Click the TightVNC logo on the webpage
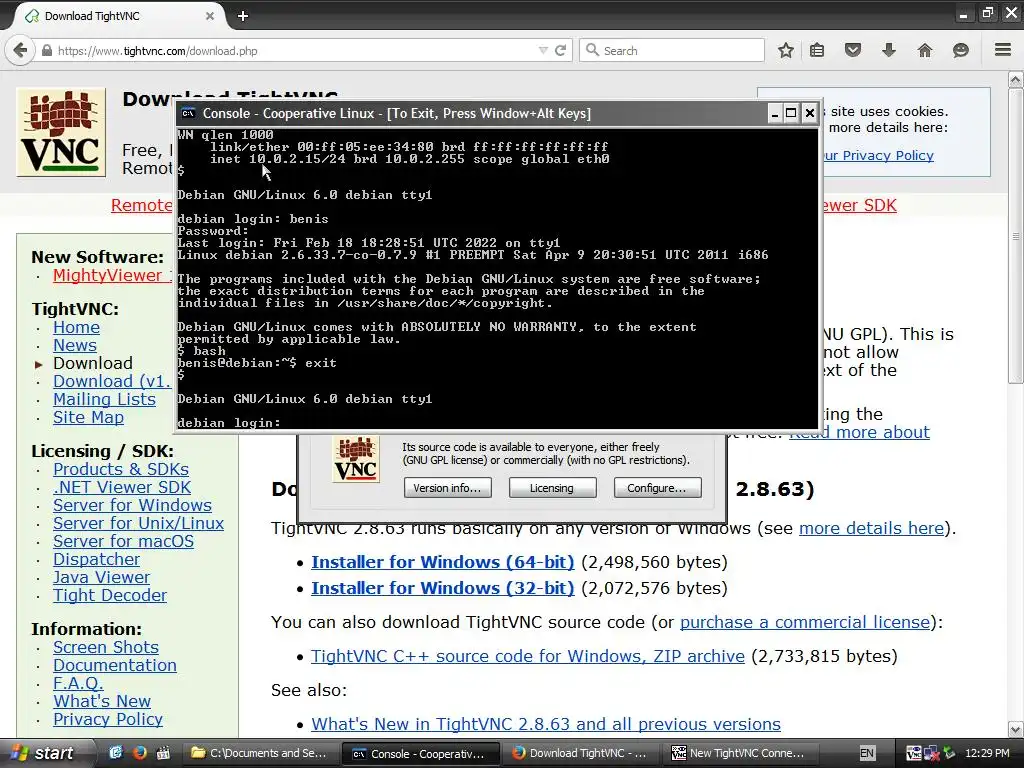The width and height of the screenshot is (1024, 768). click(61, 133)
